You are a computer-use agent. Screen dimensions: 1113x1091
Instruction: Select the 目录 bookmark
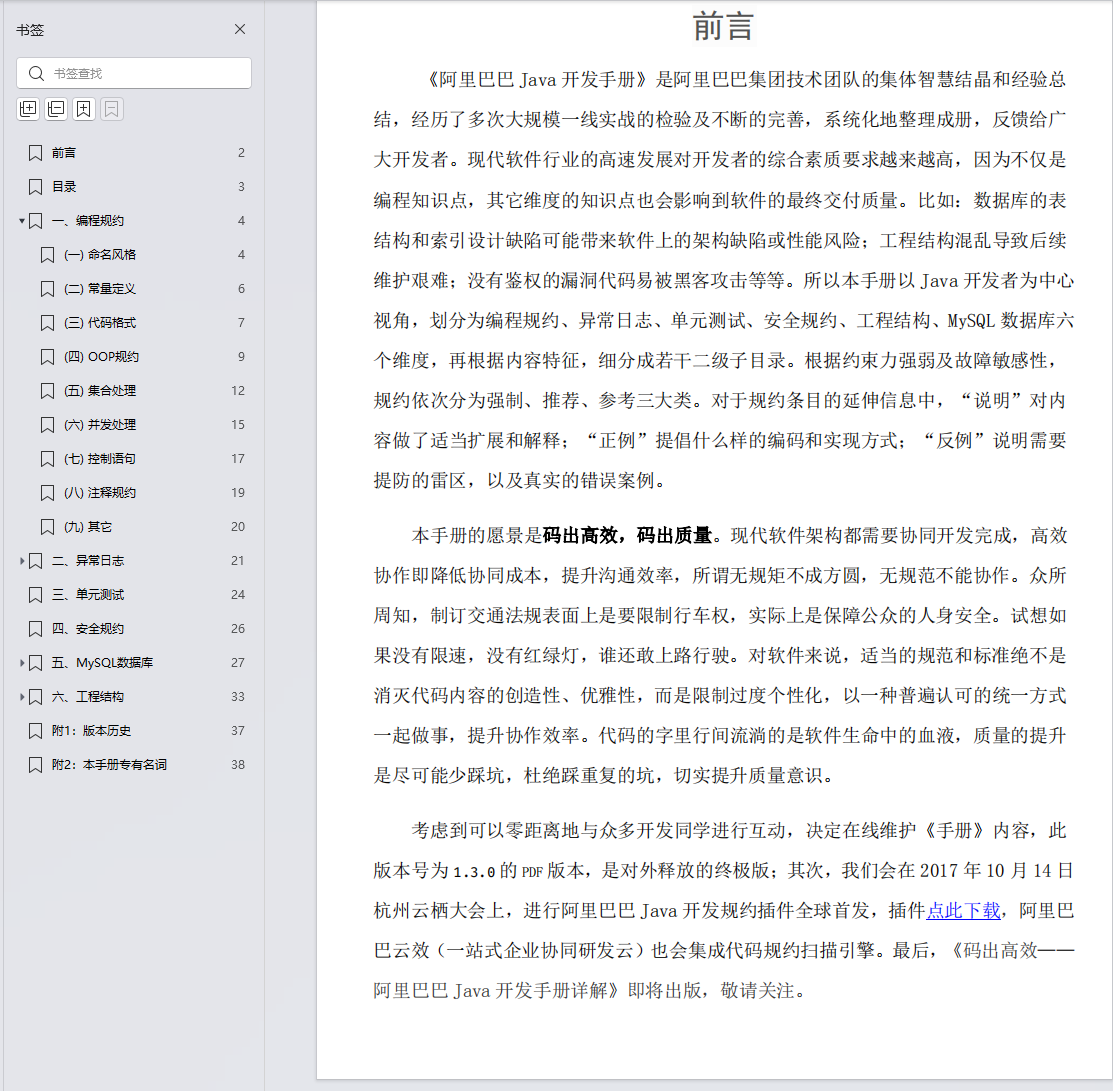65,186
